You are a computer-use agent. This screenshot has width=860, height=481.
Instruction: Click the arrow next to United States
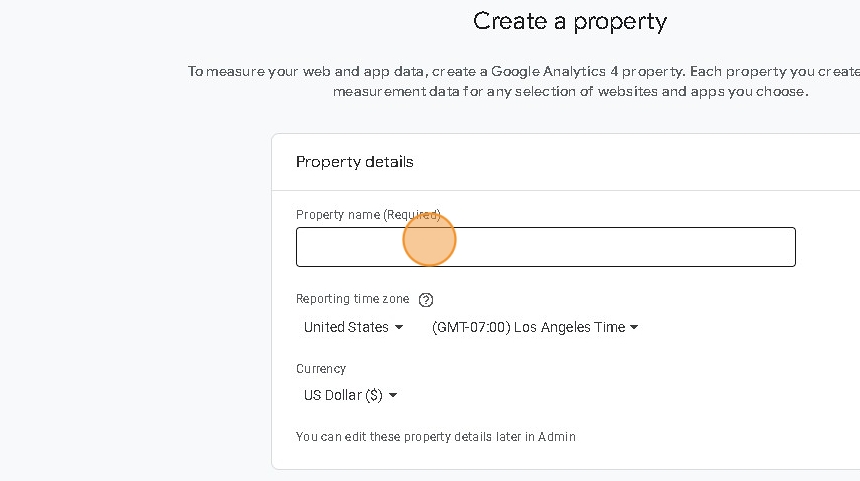click(x=399, y=327)
